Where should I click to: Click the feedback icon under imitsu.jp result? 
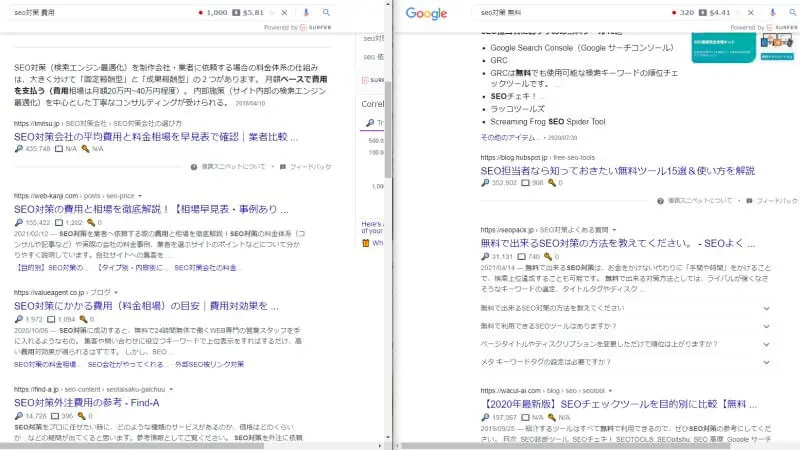[x=281, y=165]
